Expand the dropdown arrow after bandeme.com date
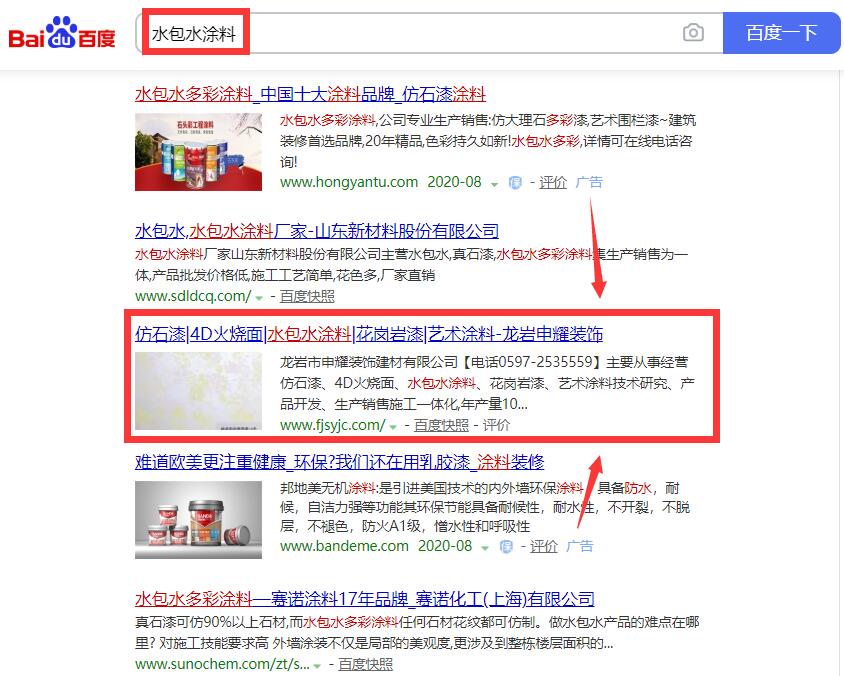Image resolution: width=844 pixels, height=676 pixels. point(485,548)
